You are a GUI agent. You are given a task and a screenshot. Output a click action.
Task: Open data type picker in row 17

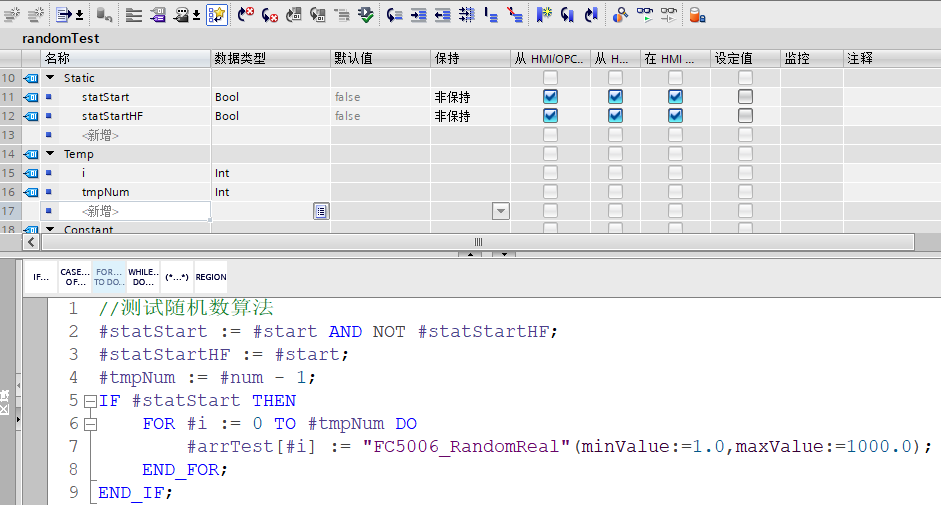coord(321,211)
